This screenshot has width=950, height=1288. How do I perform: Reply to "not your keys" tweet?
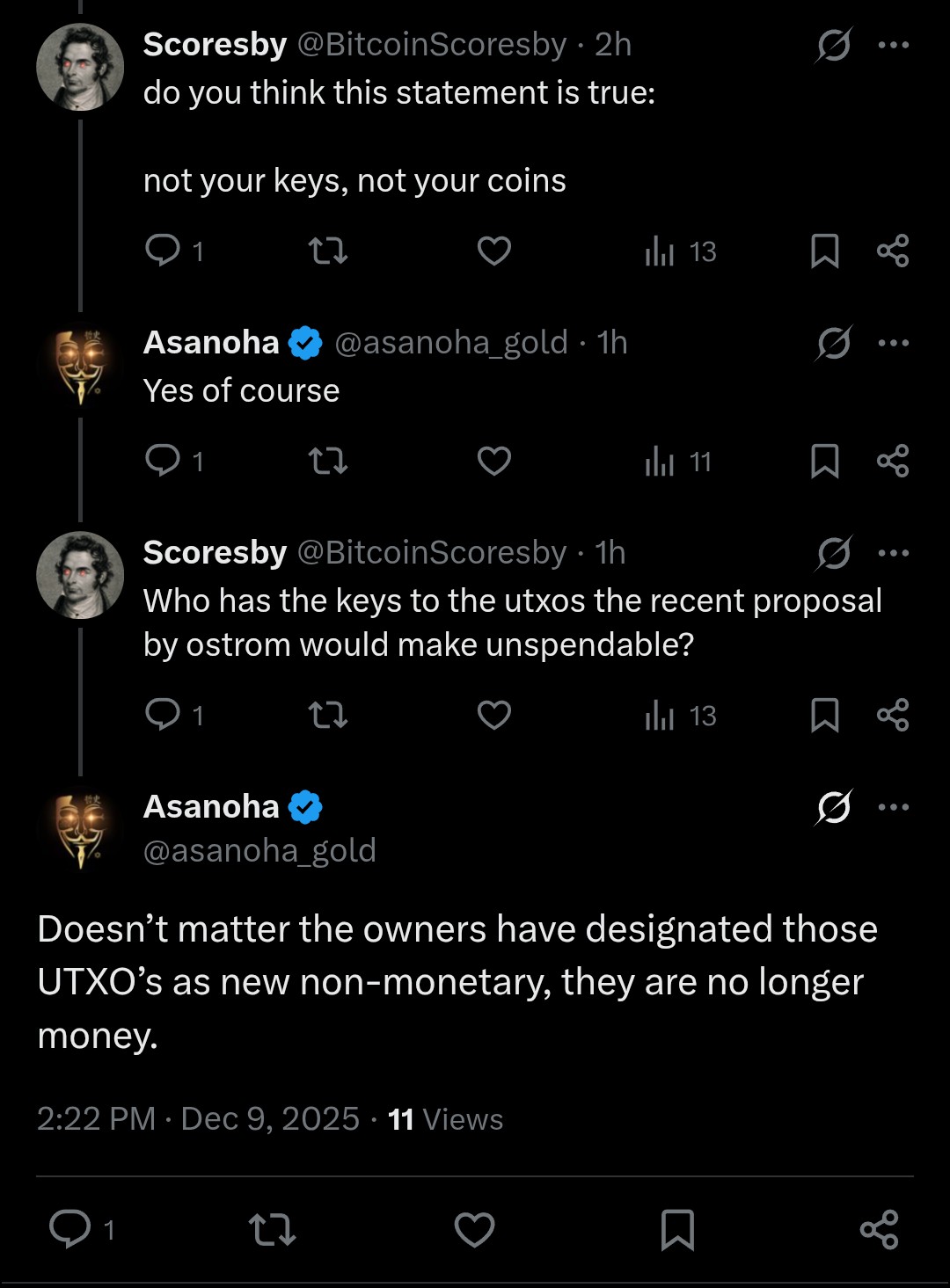[163, 251]
